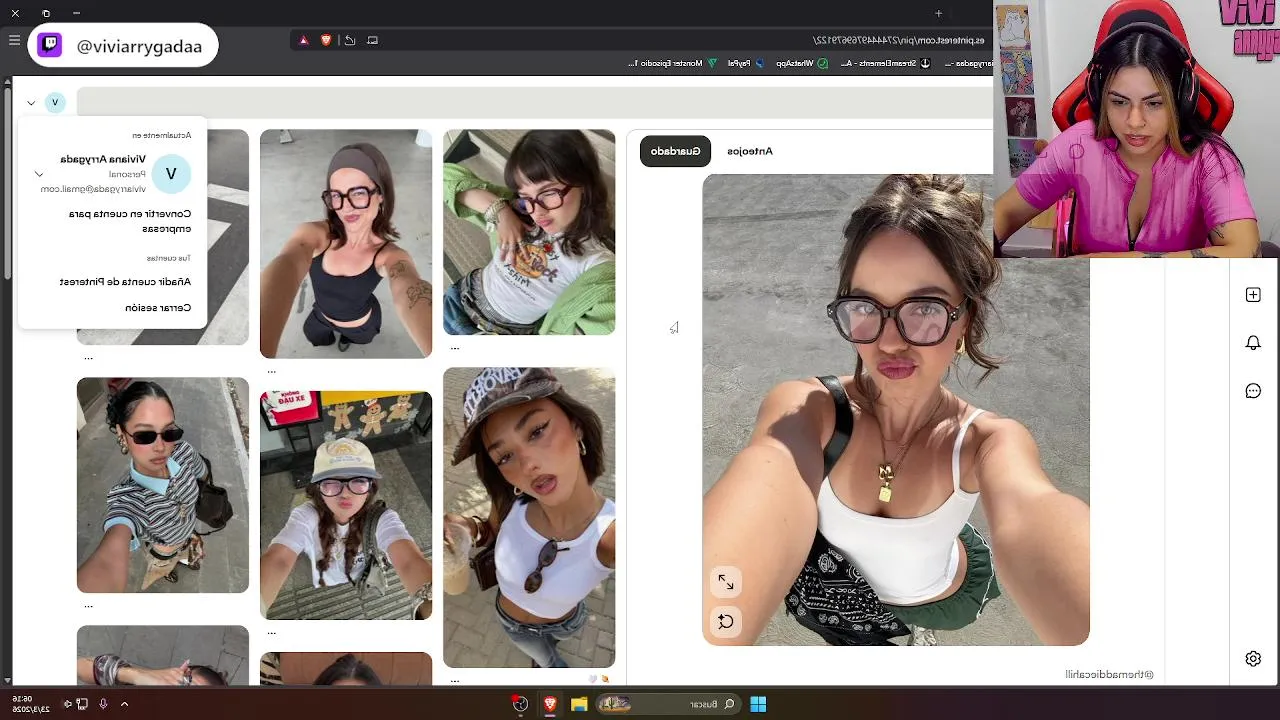Open pin of woman with sunglasses and striped shirt
The width and height of the screenshot is (1280, 720).
(163, 485)
